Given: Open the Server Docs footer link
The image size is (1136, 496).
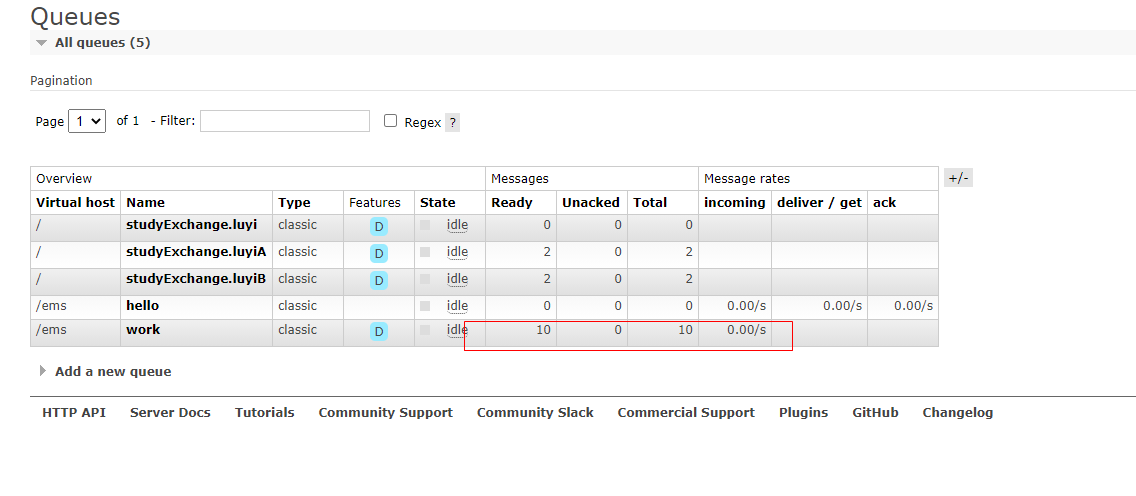Looking at the screenshot, I should [170, 413].
